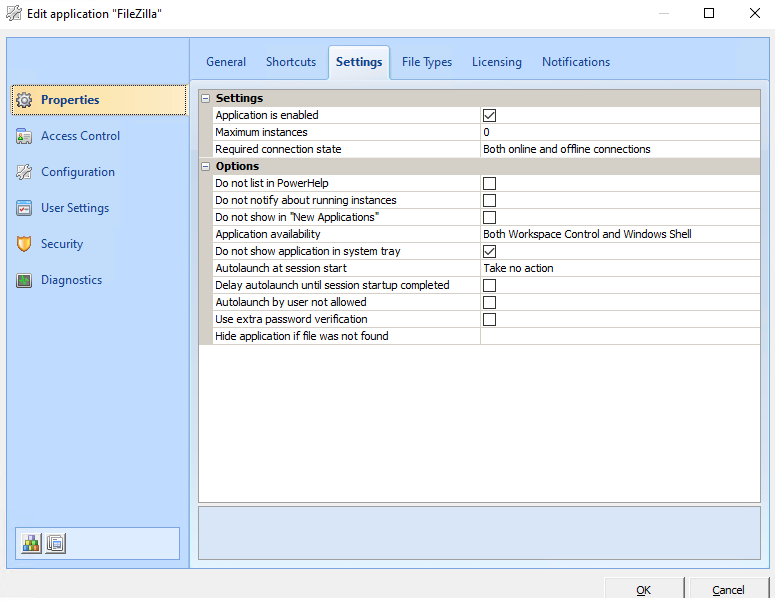Collapse the Settings group
The width and height of the screenshot is (775, 601).
[206, 98]
